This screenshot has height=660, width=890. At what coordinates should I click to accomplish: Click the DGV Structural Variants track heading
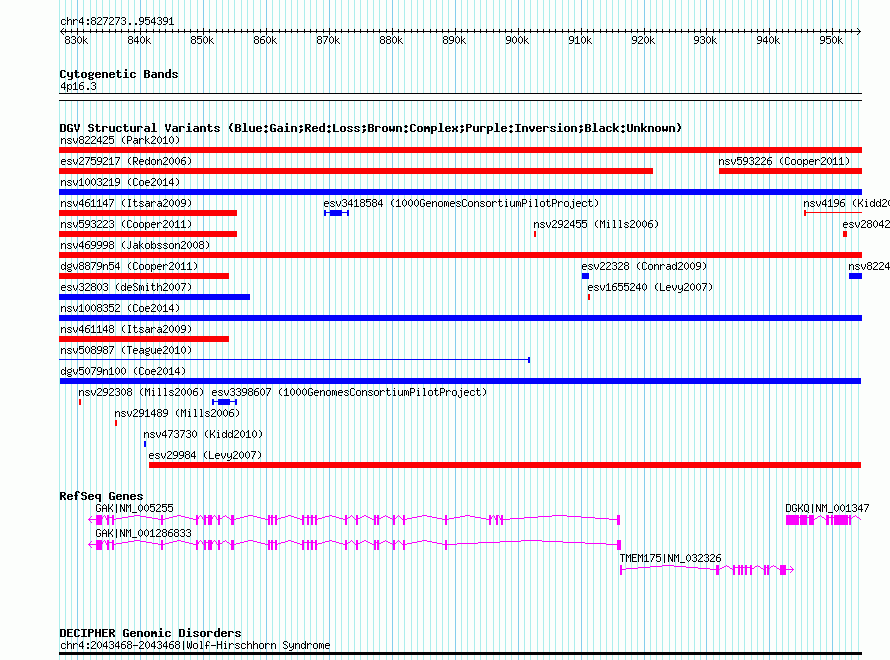point(370,128)
